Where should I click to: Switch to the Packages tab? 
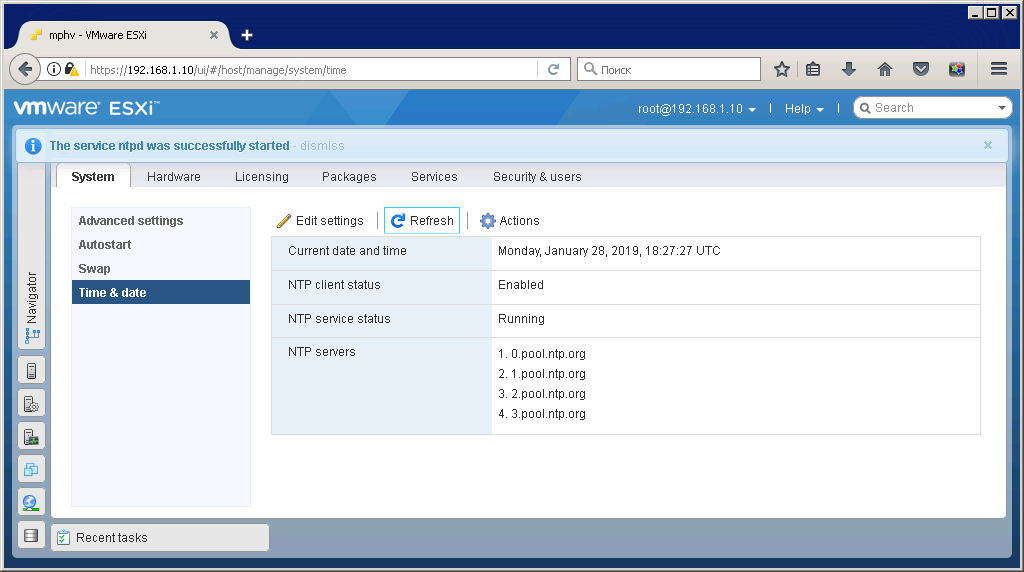(349, 177)
